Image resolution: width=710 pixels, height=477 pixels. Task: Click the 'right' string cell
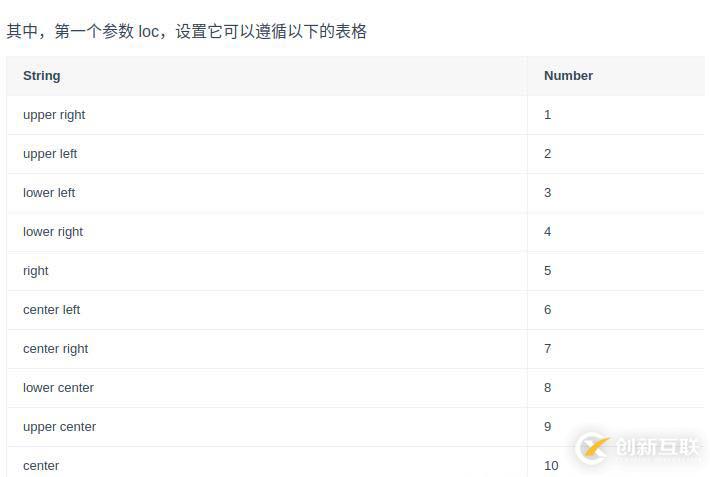click(x=36, y=271)
